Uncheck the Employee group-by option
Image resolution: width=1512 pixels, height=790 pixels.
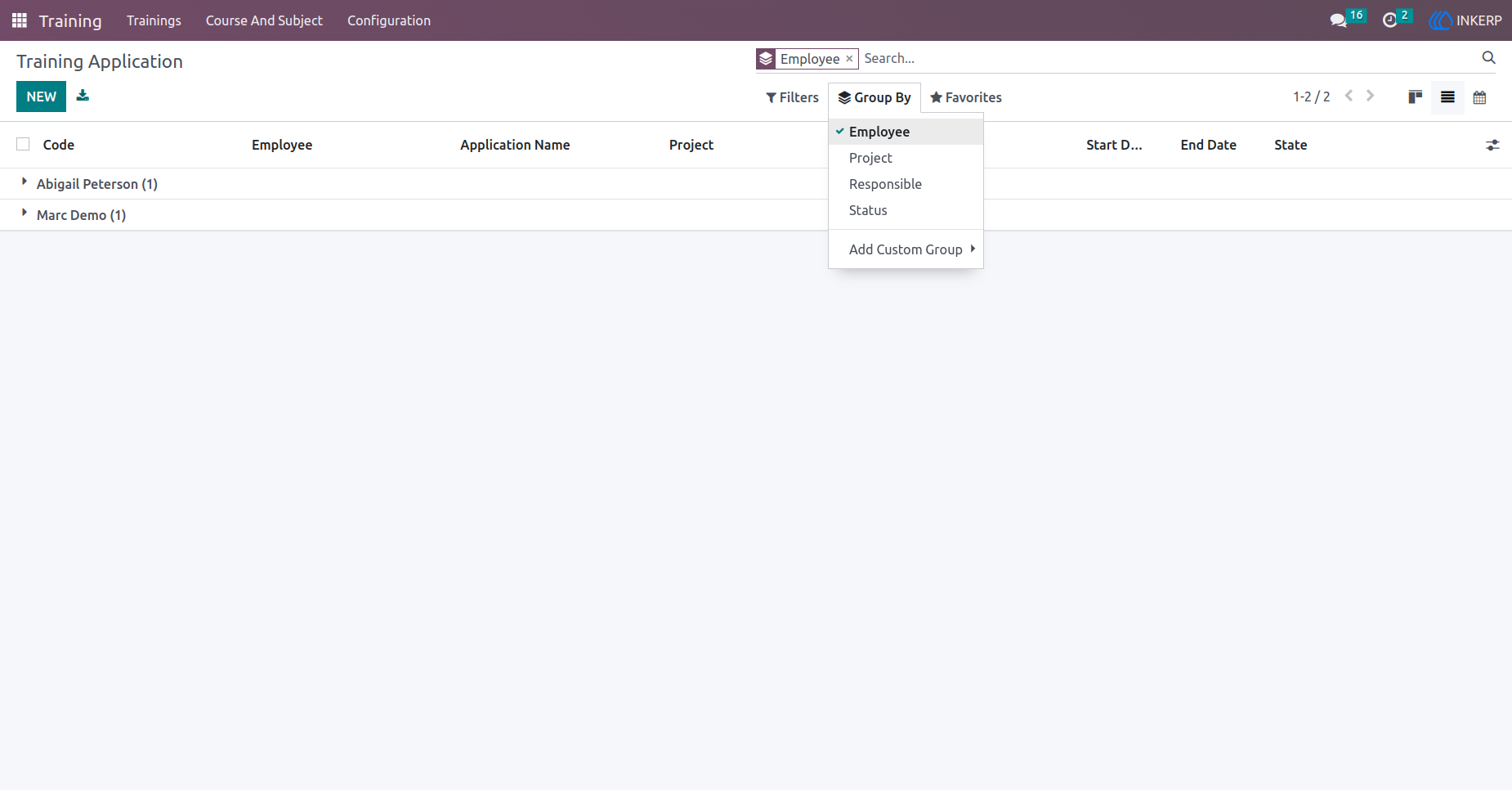pos(906,132)
